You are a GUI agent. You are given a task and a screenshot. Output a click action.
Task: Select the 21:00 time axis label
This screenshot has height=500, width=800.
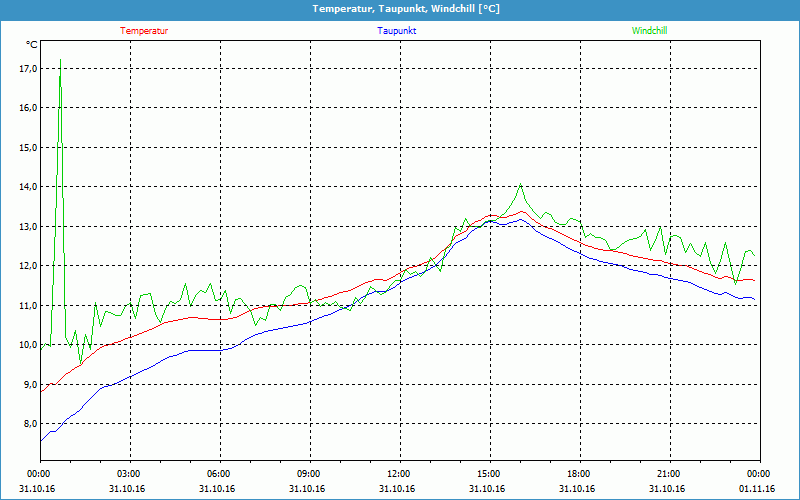[x=669, y=474]
